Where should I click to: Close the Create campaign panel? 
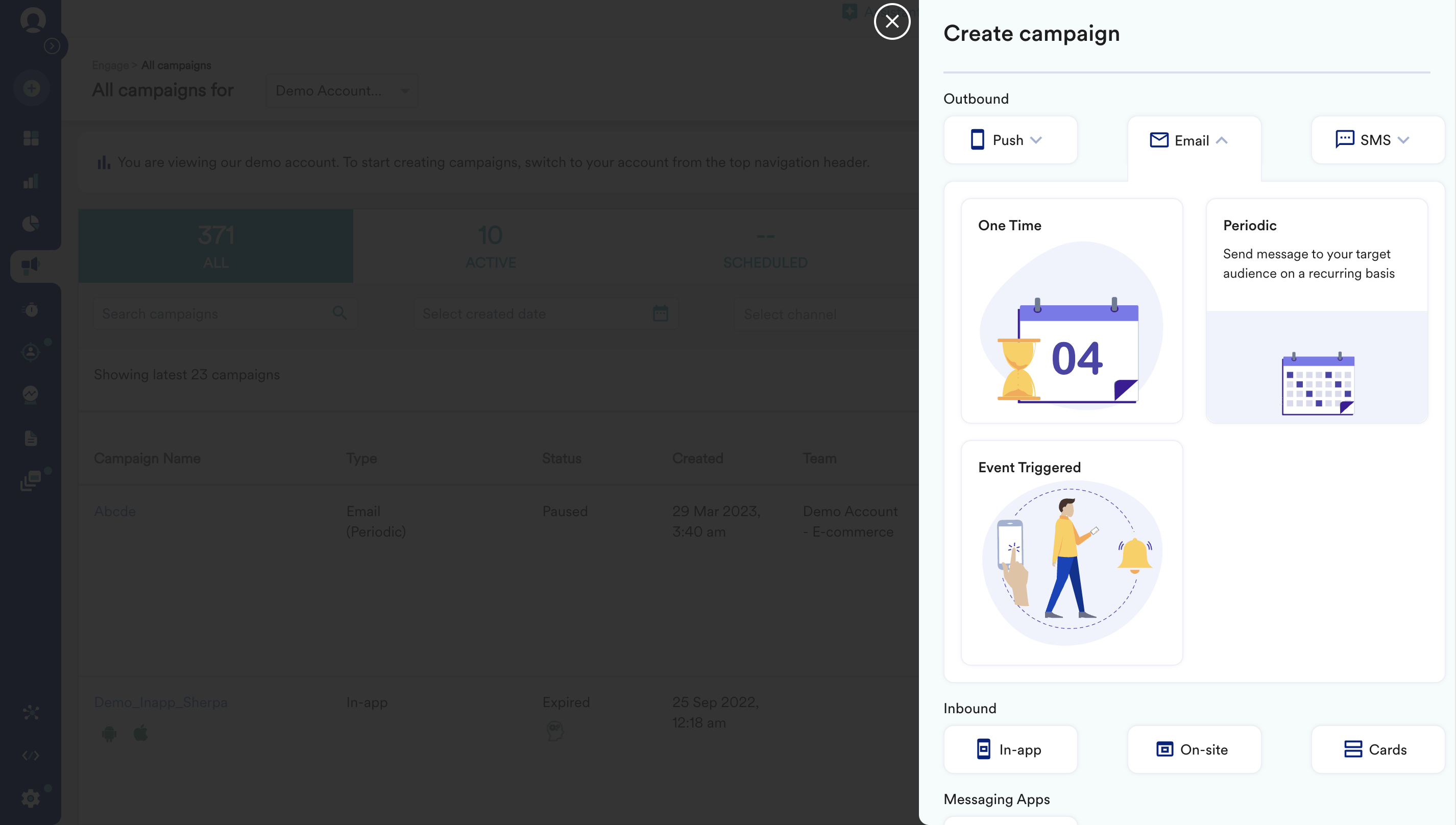click(892, 21)
